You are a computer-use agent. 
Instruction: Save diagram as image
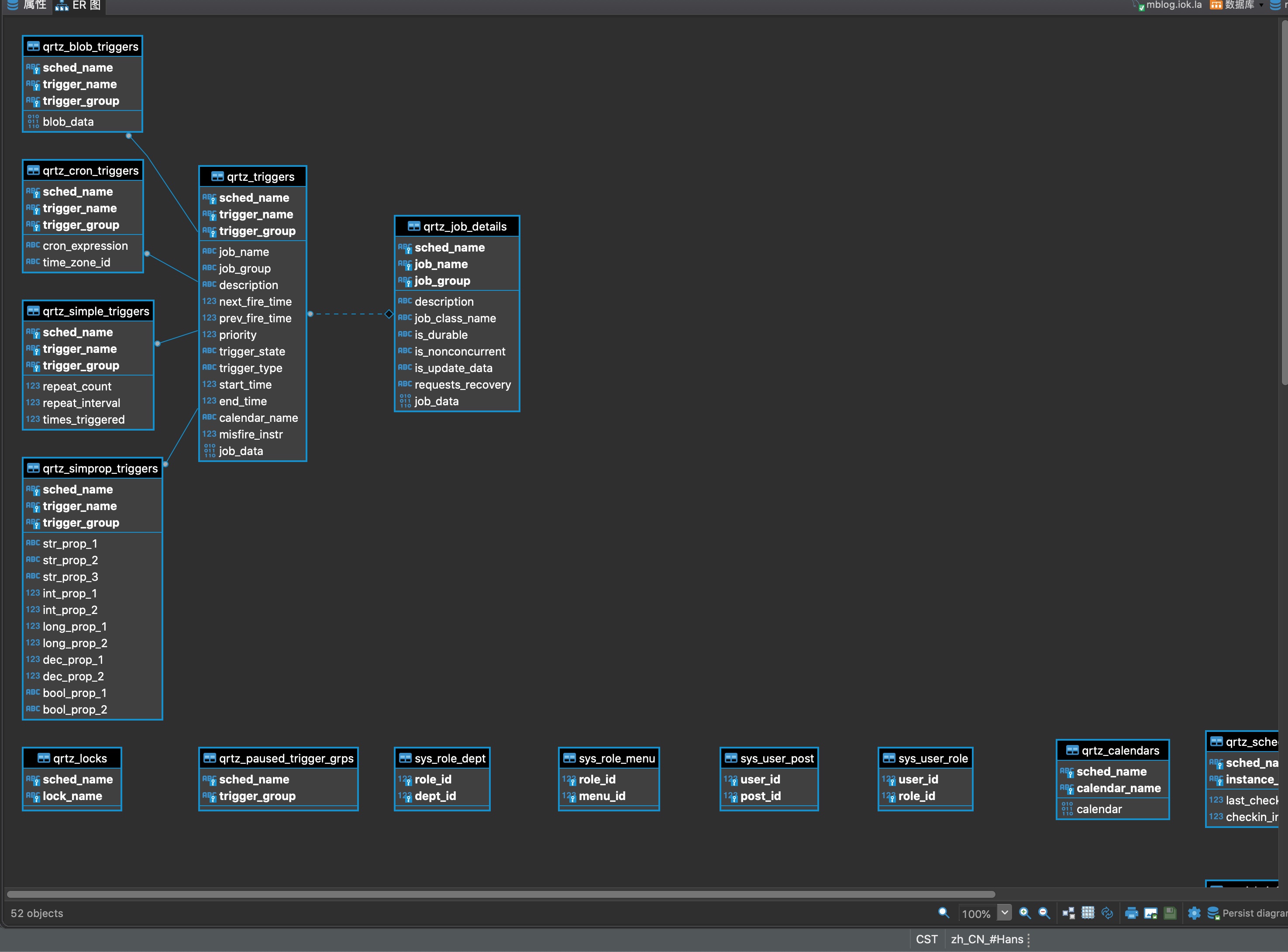(x=1151, y=913)
